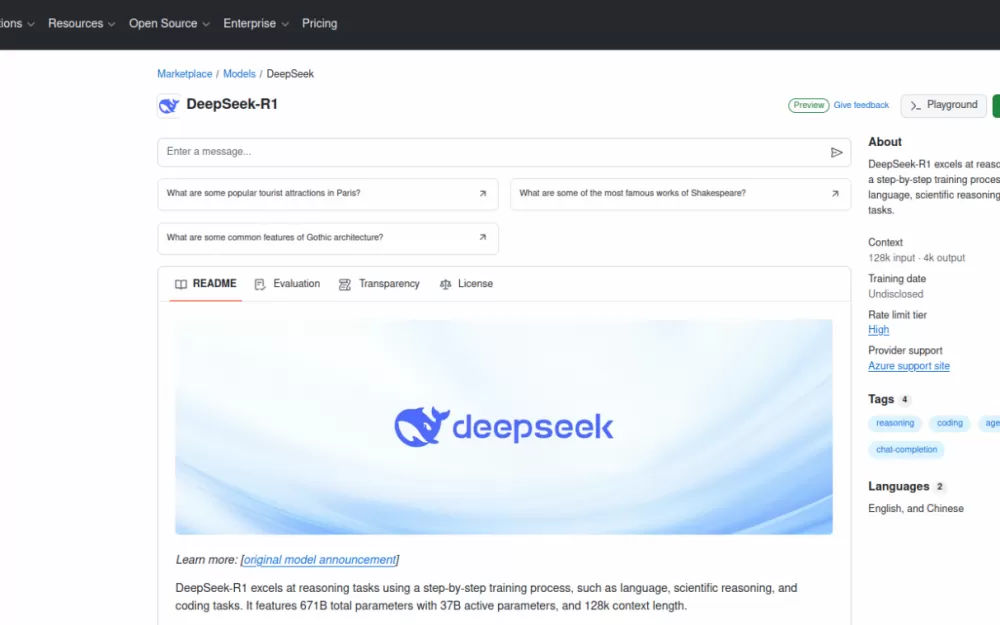Viewport: 1000px width, 625px height.
Task: Click the chat-completion tag
Action: 906,450
